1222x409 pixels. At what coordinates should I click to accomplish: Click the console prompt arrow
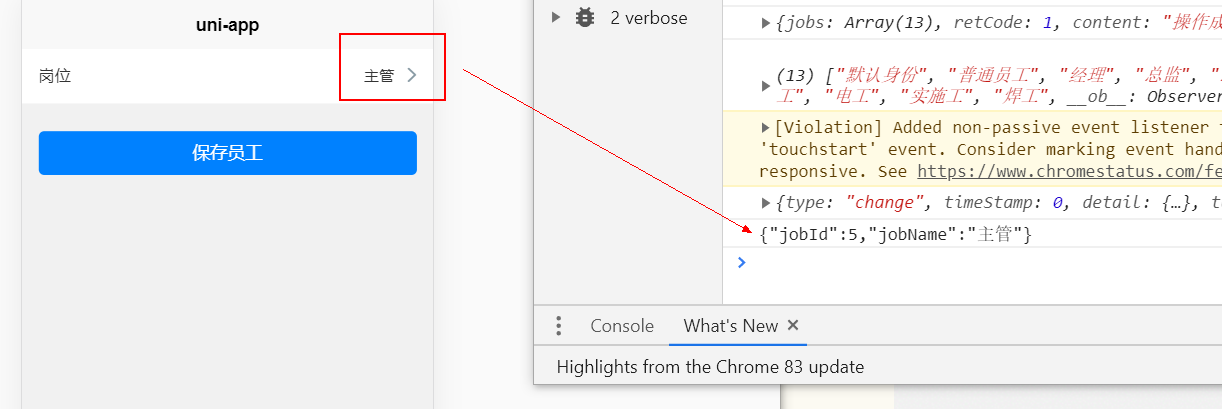click(741, 263)
